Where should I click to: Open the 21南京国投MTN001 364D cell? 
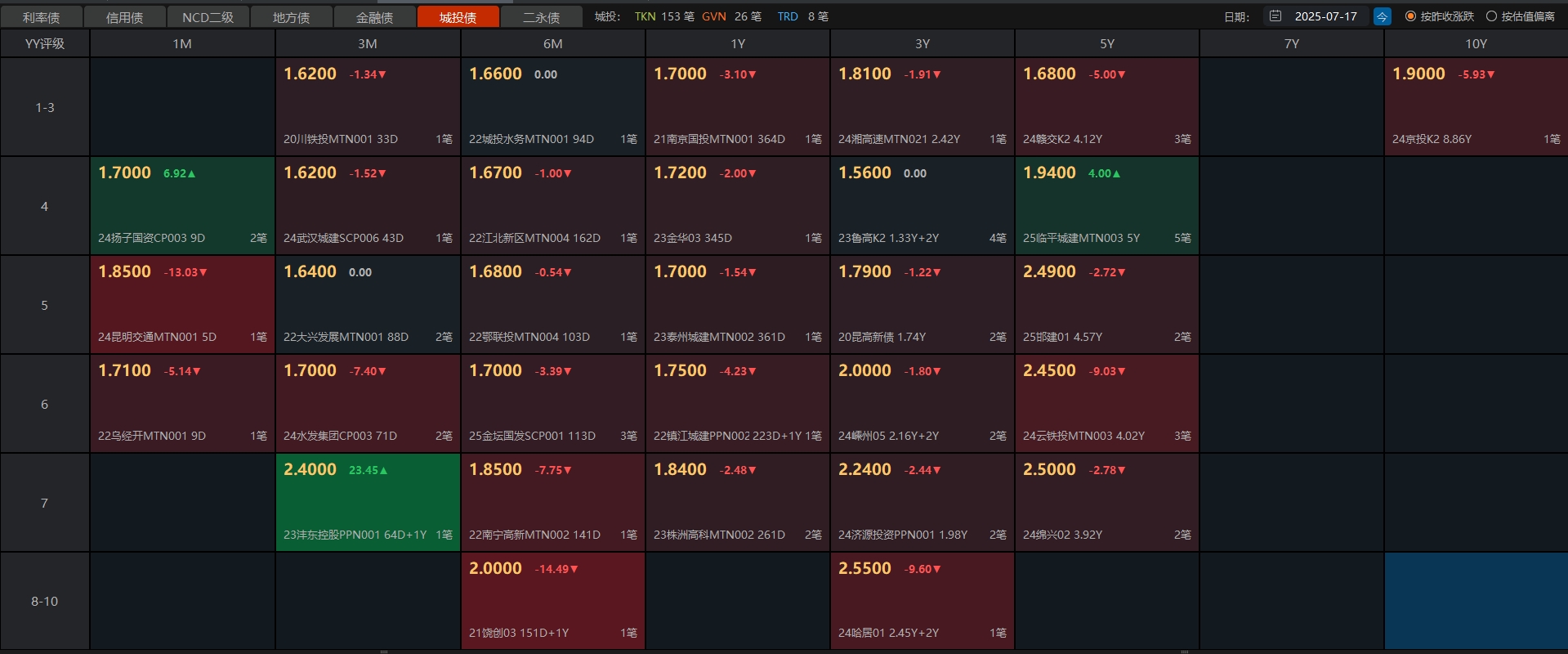738,107
